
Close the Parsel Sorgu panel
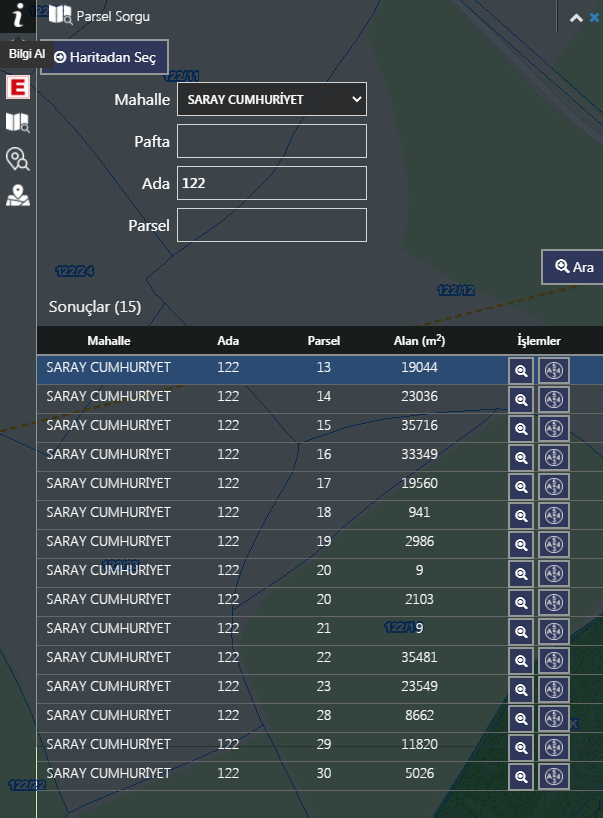tap(595, 17)
